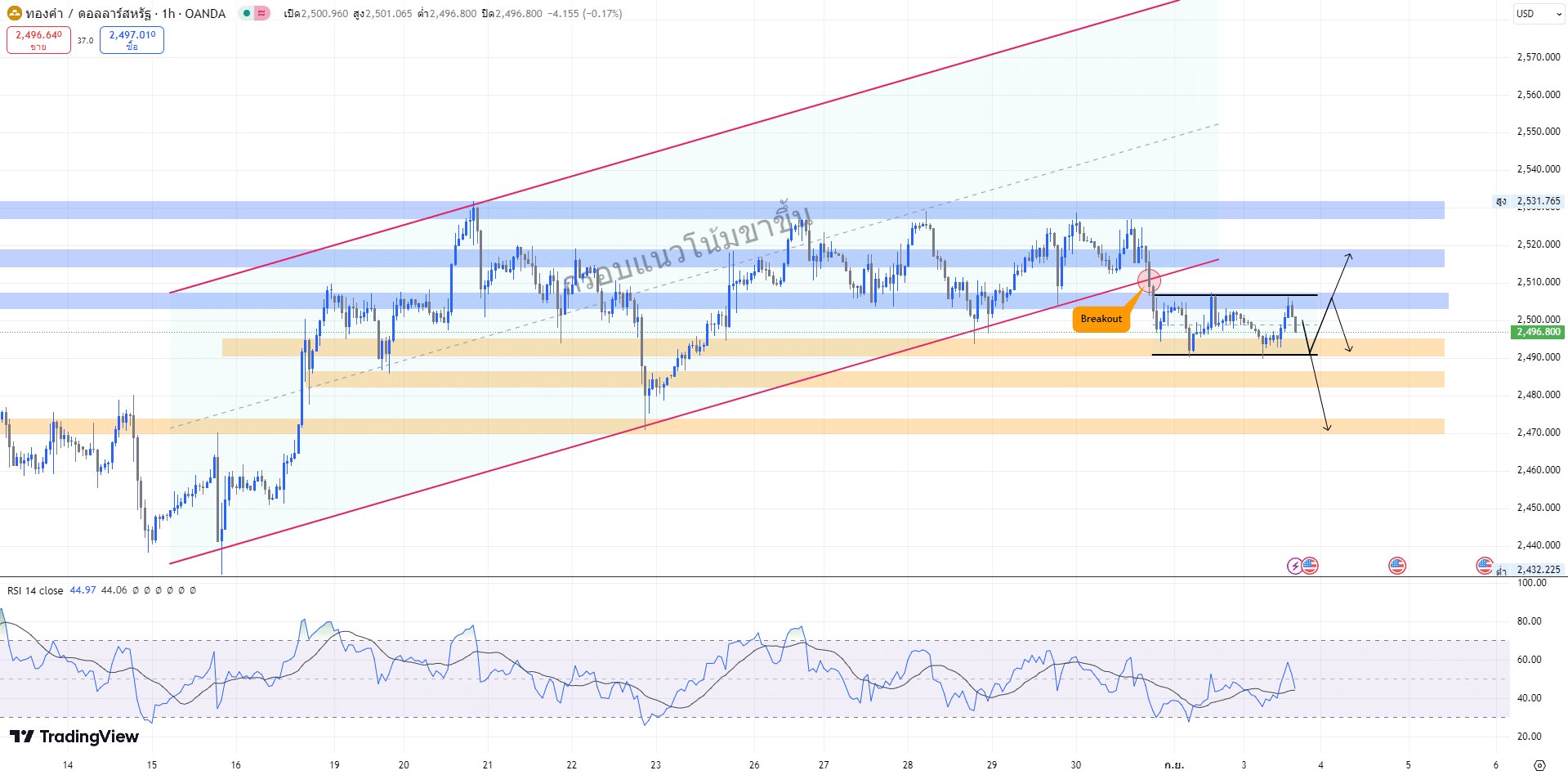
Task: Click RSI value 44.97 in legend
Action: coord(83,590)
